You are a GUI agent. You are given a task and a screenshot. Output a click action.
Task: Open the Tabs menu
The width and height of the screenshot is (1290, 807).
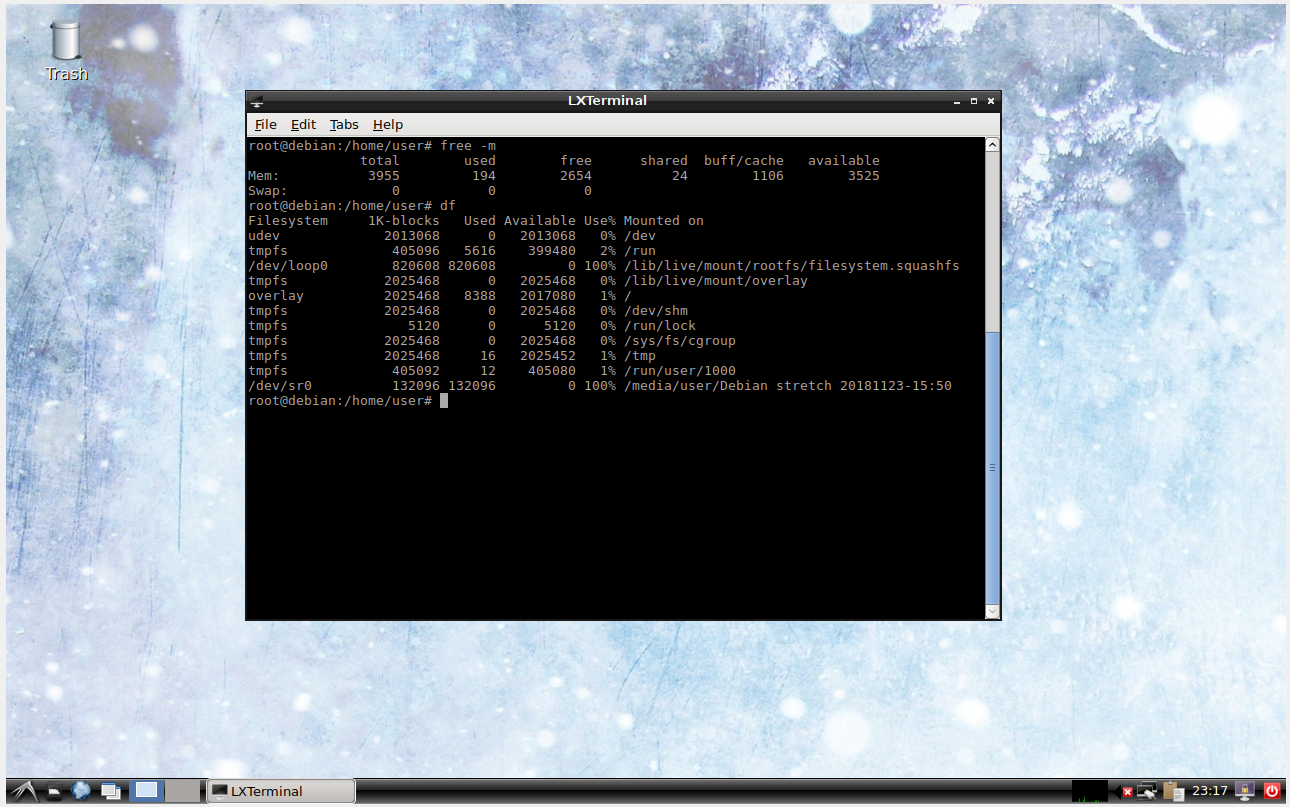point(344,125)
